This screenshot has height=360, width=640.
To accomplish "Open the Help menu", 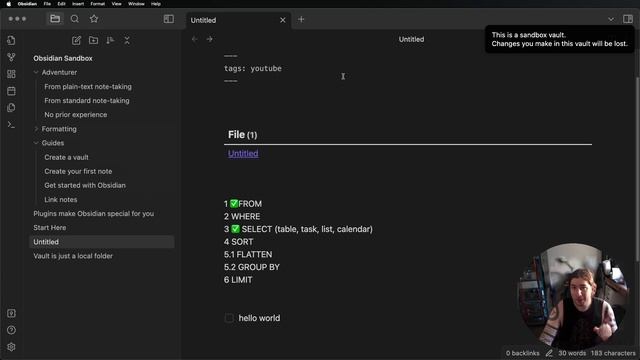I will (x=156, y=4).
